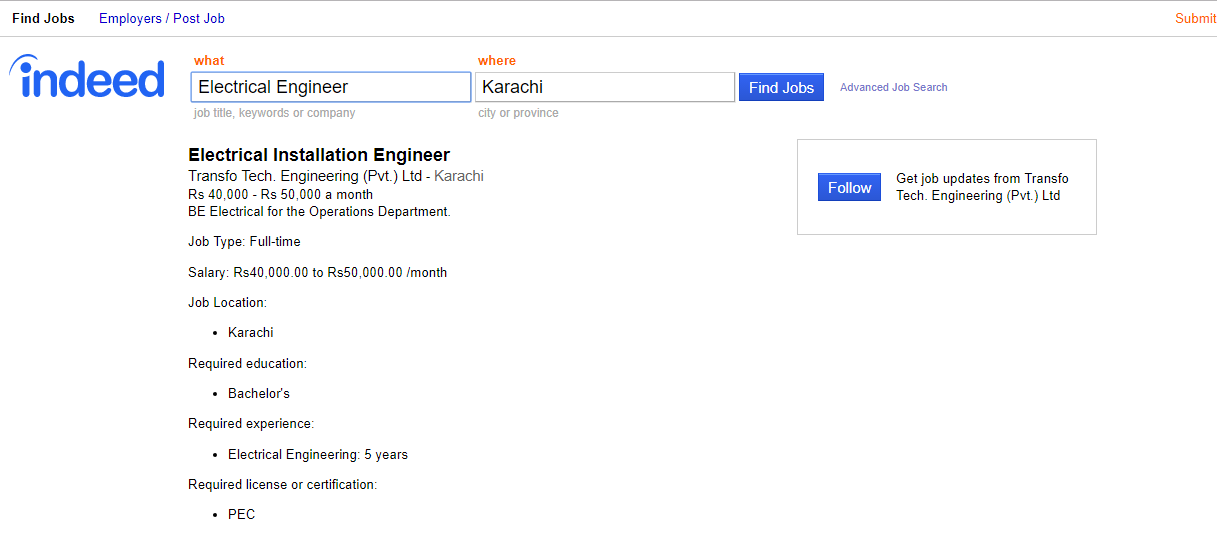Click the blue Find Jobs button
Screen dimensions: 1217x550
click(x=781, y=87)
